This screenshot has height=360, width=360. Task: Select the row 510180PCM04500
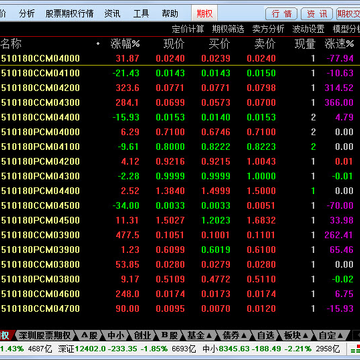(x=180, y=220)
